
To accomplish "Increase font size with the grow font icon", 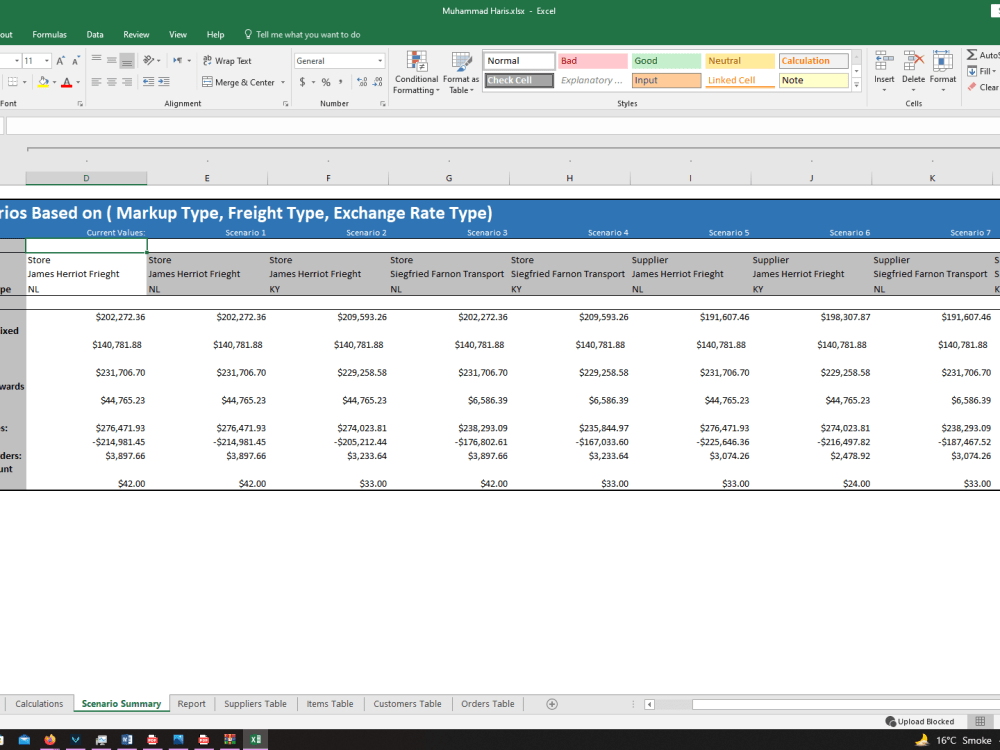I will point(60,61).
